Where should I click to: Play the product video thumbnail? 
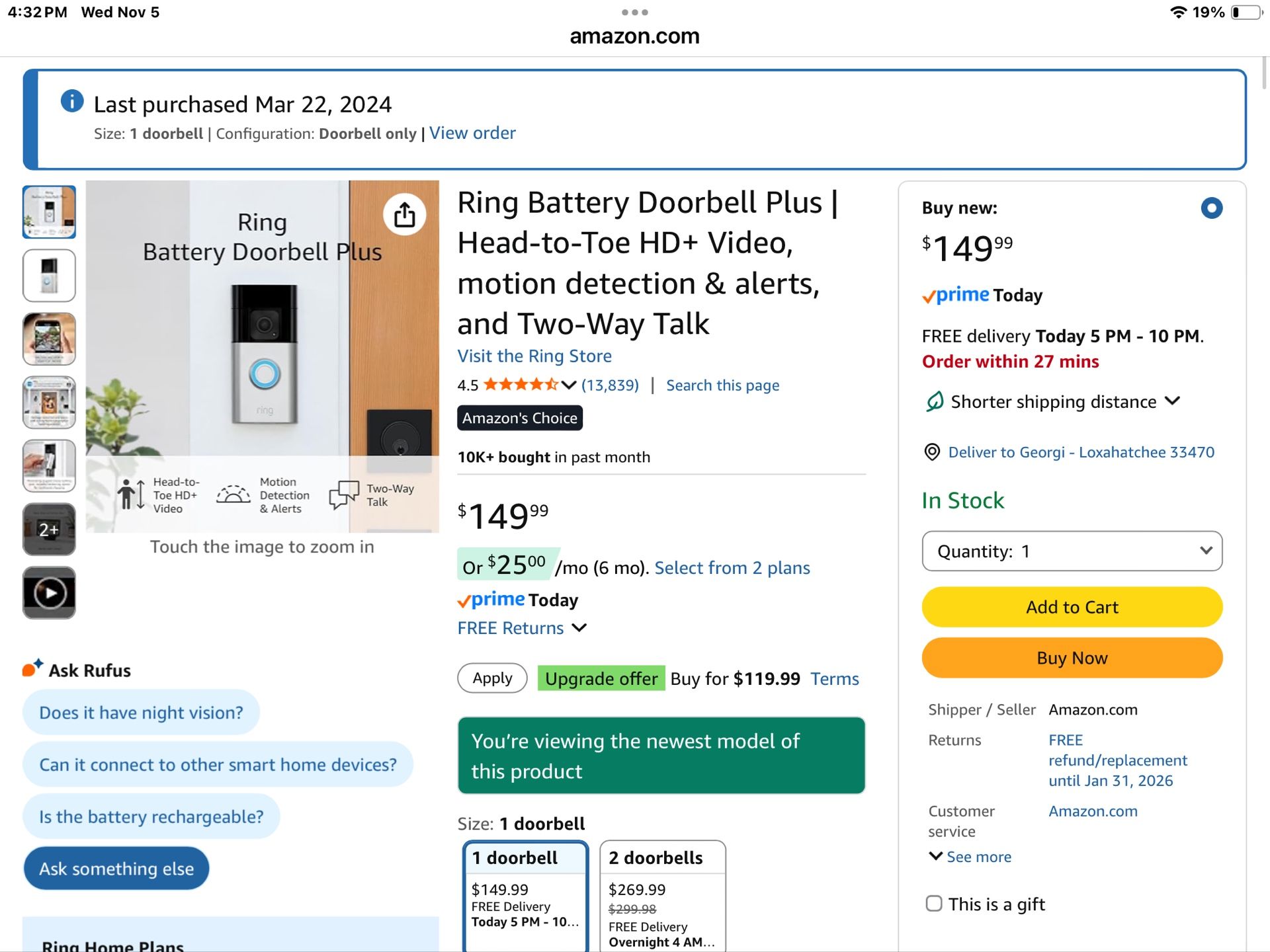coord(49,592)
